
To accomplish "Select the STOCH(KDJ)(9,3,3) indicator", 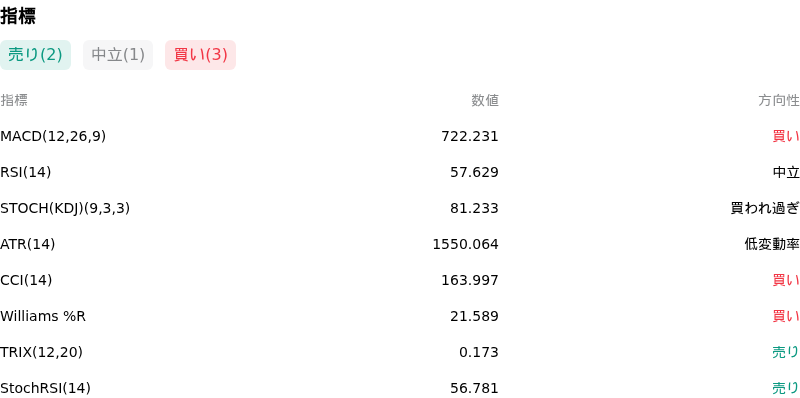I will [65, 208].
